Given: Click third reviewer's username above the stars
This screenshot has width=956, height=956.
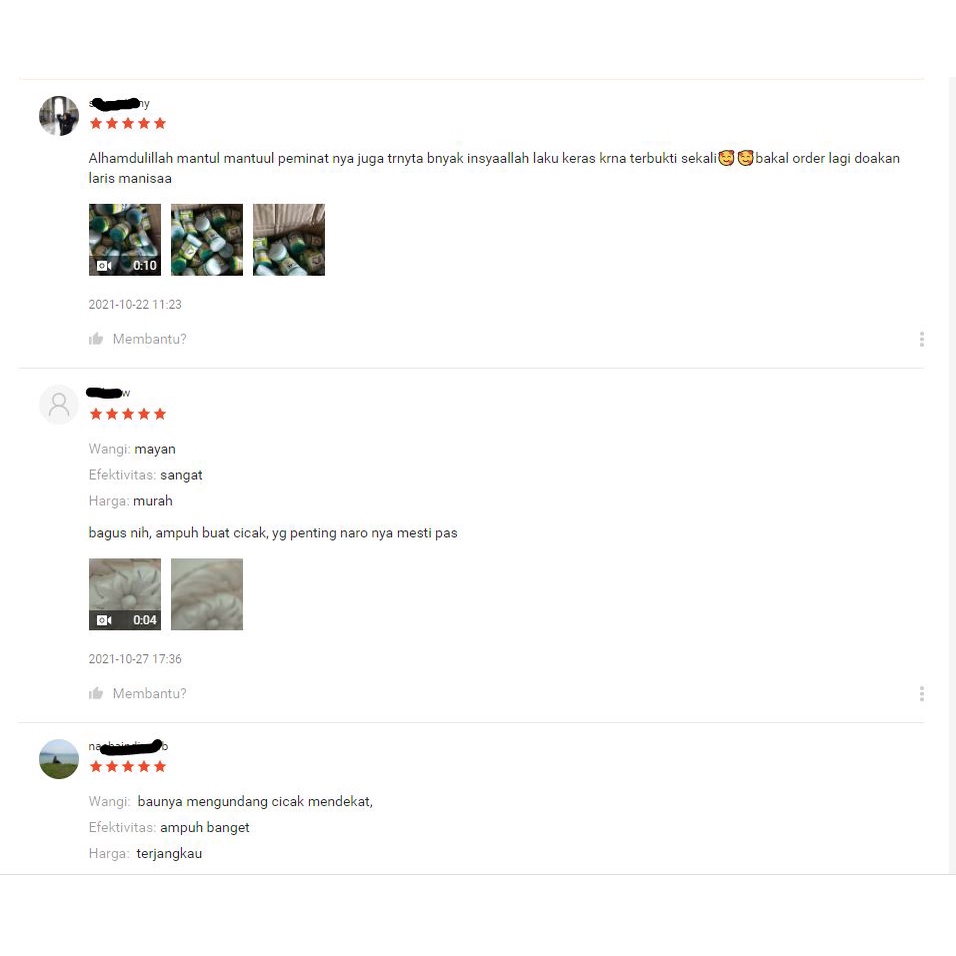Looking at the screenshot, I should coord(128,746).
